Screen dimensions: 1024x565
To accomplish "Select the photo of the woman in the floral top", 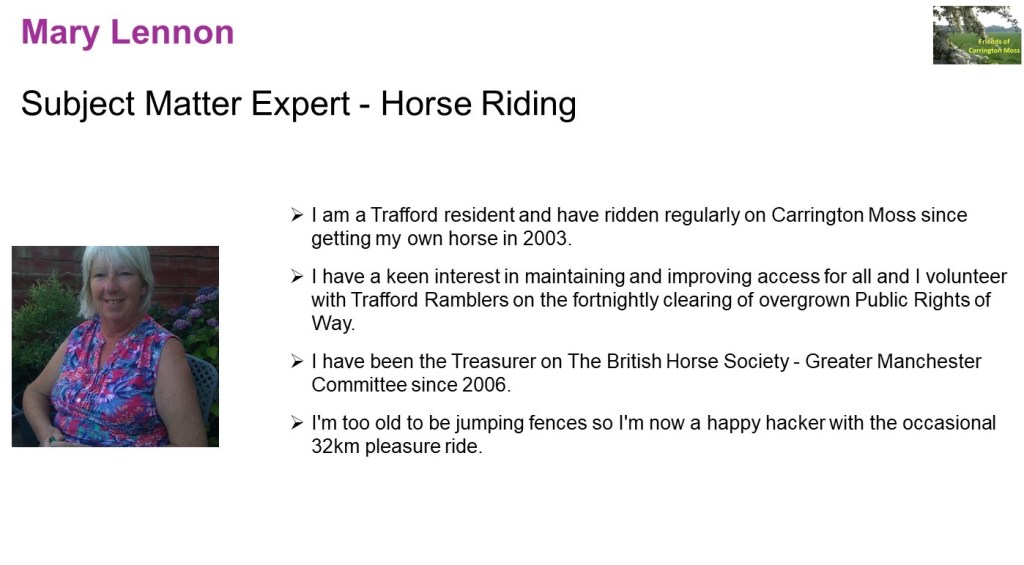I will [x=115, y=346].
